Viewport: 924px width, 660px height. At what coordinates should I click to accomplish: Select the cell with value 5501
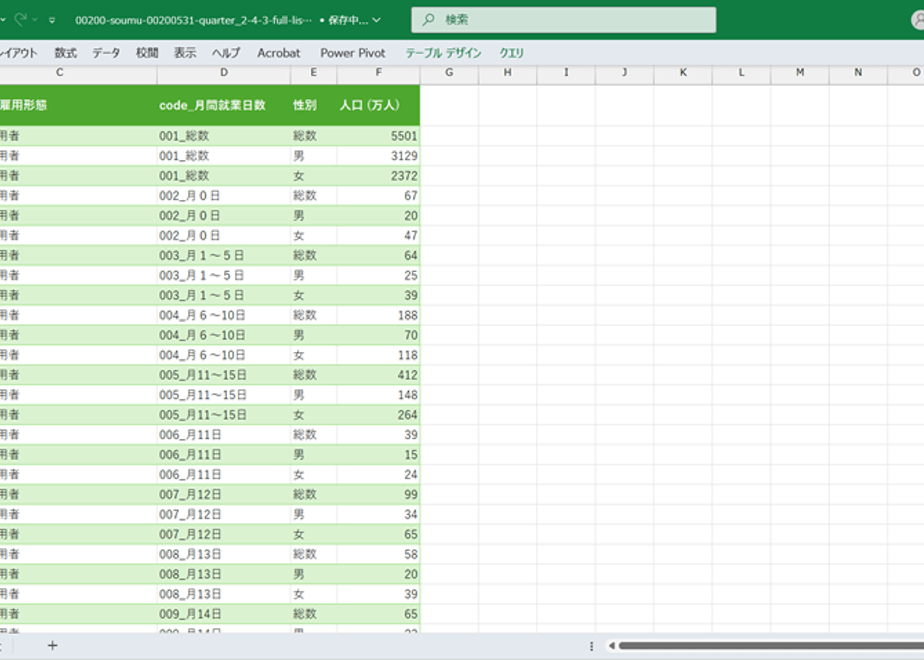point(378,136)
